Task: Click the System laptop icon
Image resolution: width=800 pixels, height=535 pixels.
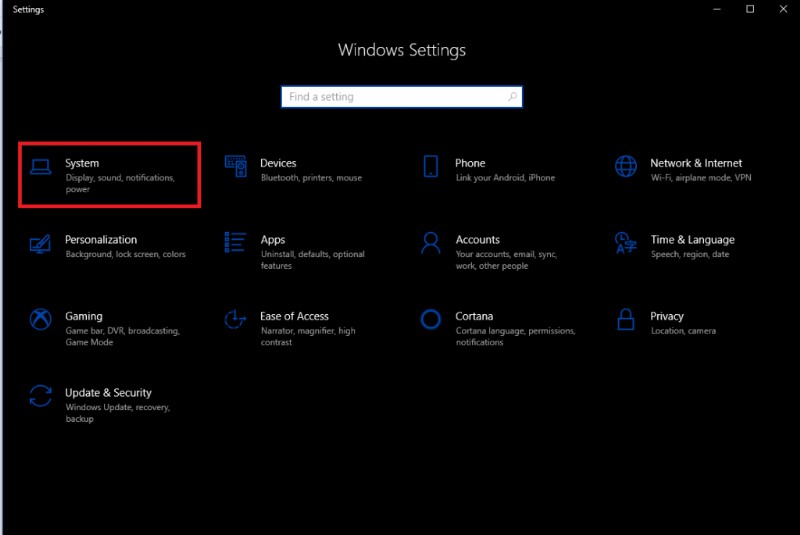Action: 40,167
